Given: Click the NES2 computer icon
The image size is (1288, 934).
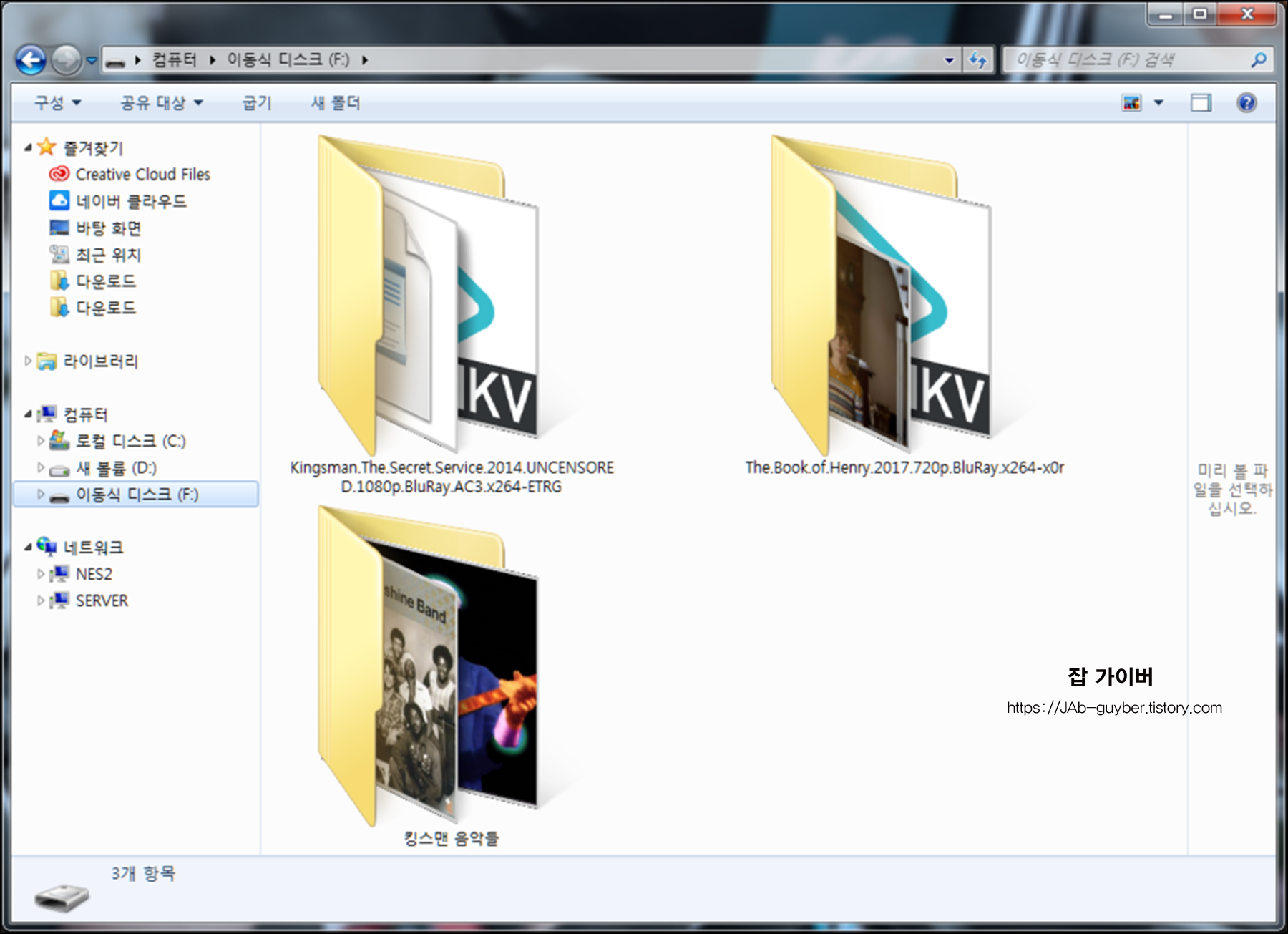Looking at the screenshot, I should tap(60, 574).
